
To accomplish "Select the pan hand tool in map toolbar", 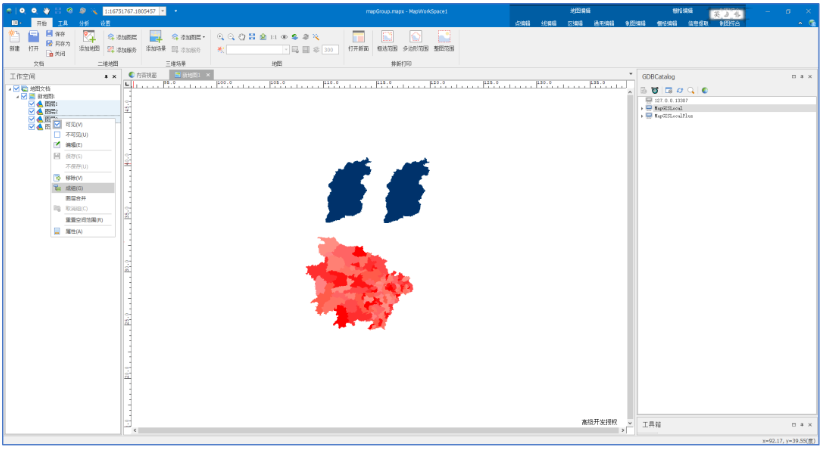I will click(242, 37).
